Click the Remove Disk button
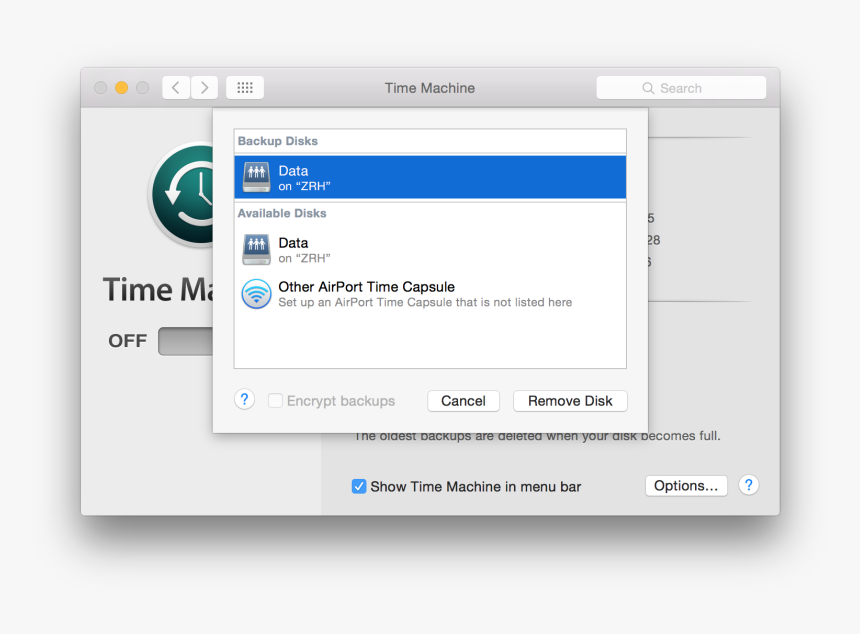This screenshot has width=860, height=634. [x=570, y=400]
